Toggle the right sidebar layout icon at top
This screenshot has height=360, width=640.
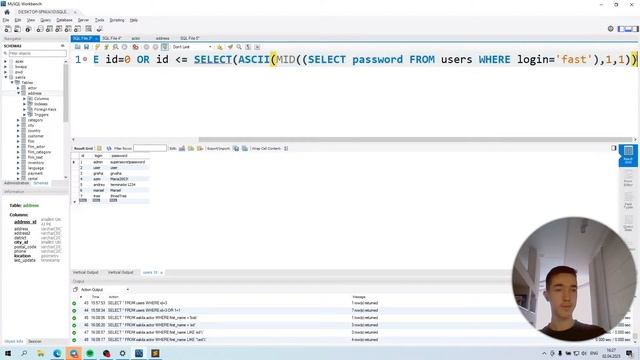coord(635,29)
